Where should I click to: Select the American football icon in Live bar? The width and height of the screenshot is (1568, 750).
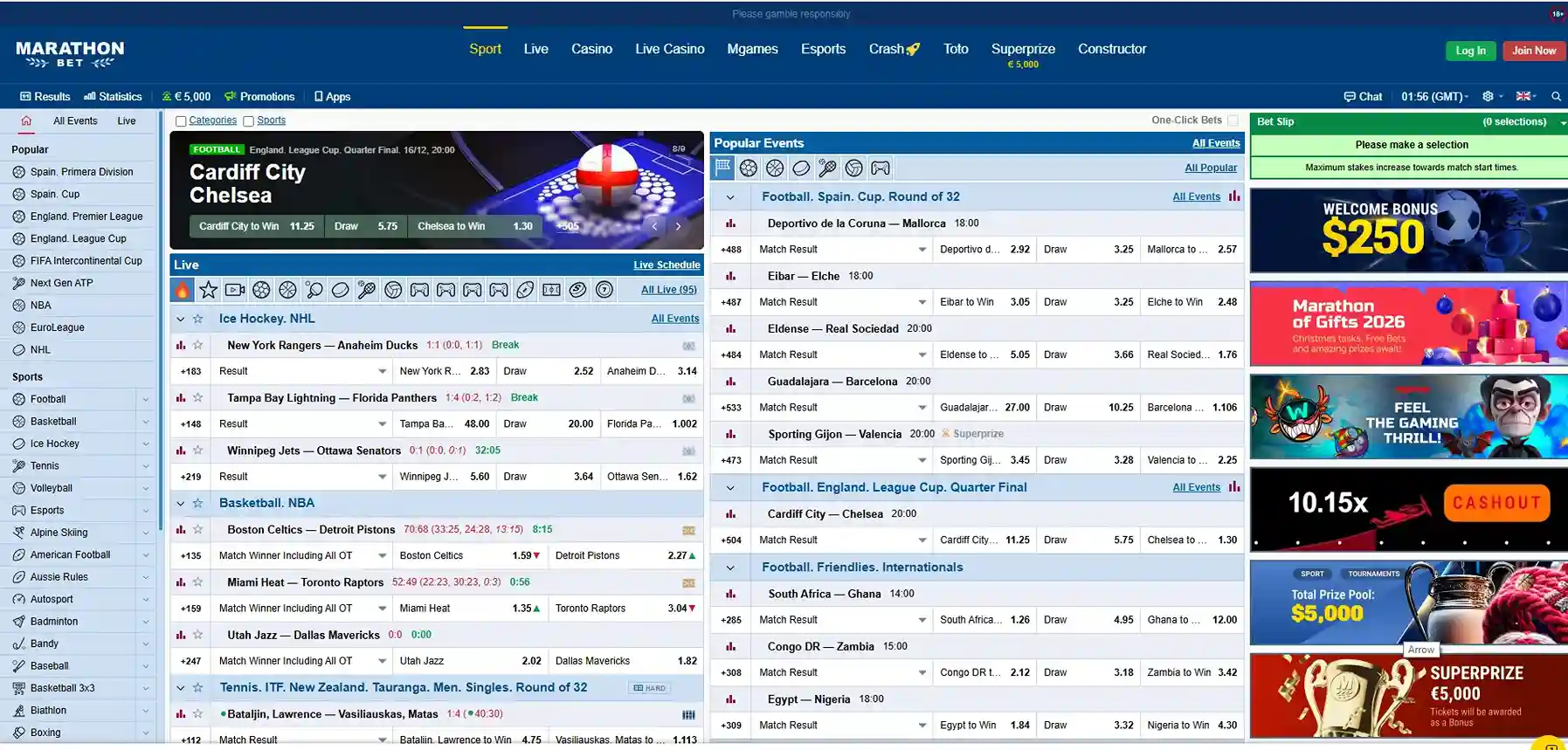pos(525,290)
